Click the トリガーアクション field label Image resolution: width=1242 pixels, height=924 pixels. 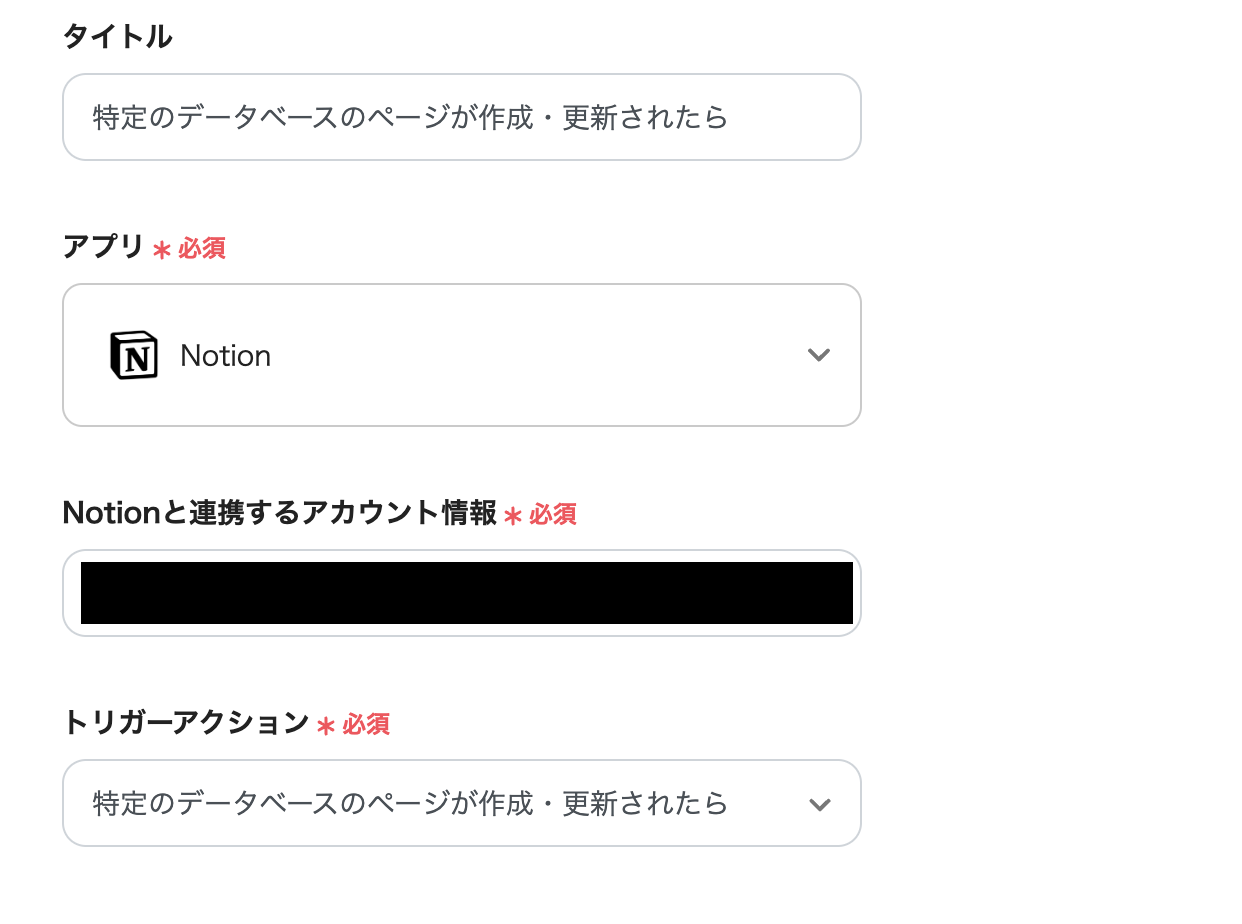click(x=185, y=723)
